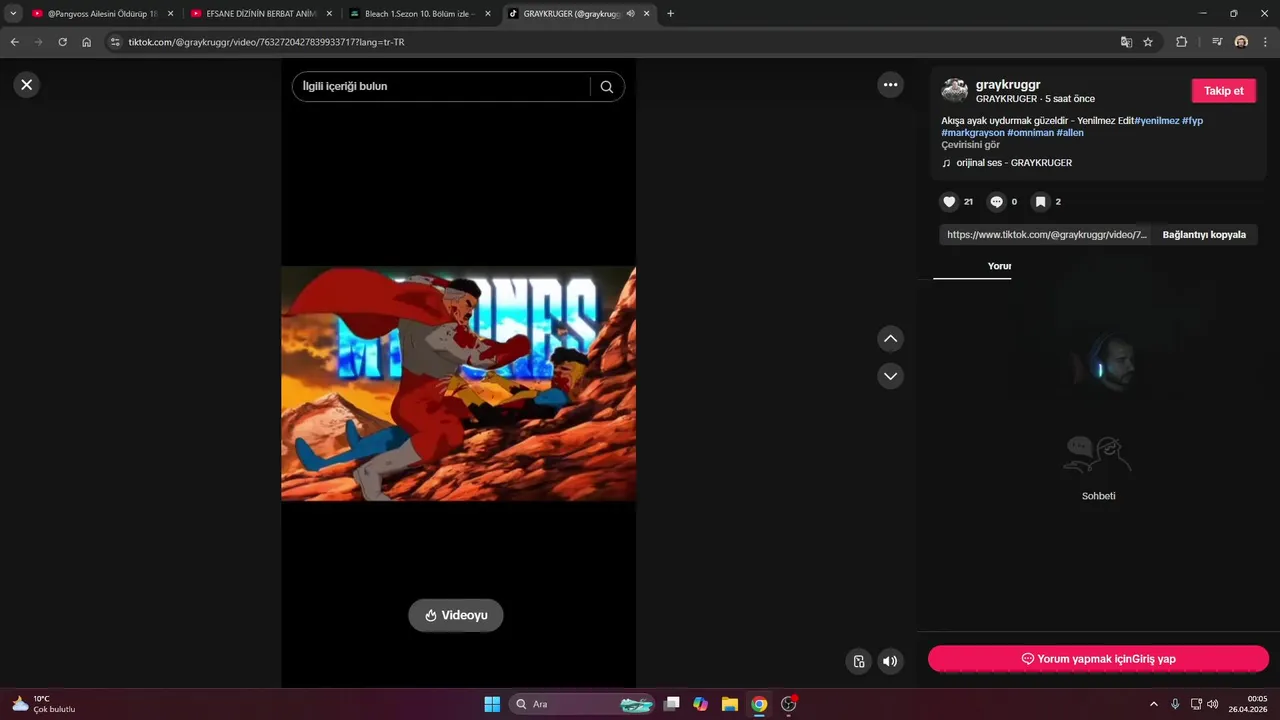Screen dimensions: 1280x720
Task: Open graykruggr profile avatar
Action: click(955, 90)
